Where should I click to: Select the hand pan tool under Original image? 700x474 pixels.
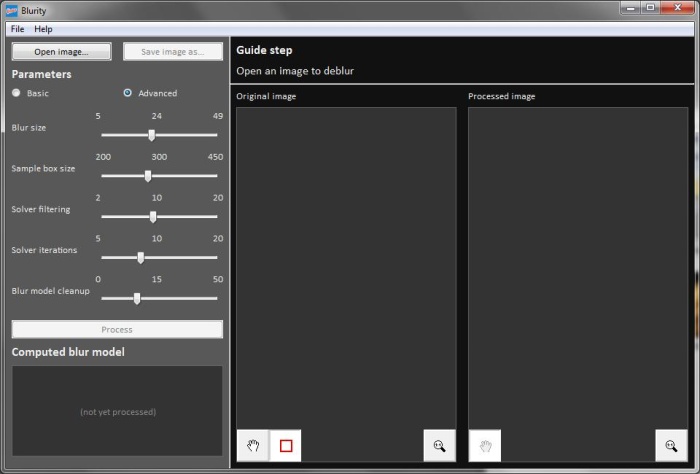coord(253,445)
